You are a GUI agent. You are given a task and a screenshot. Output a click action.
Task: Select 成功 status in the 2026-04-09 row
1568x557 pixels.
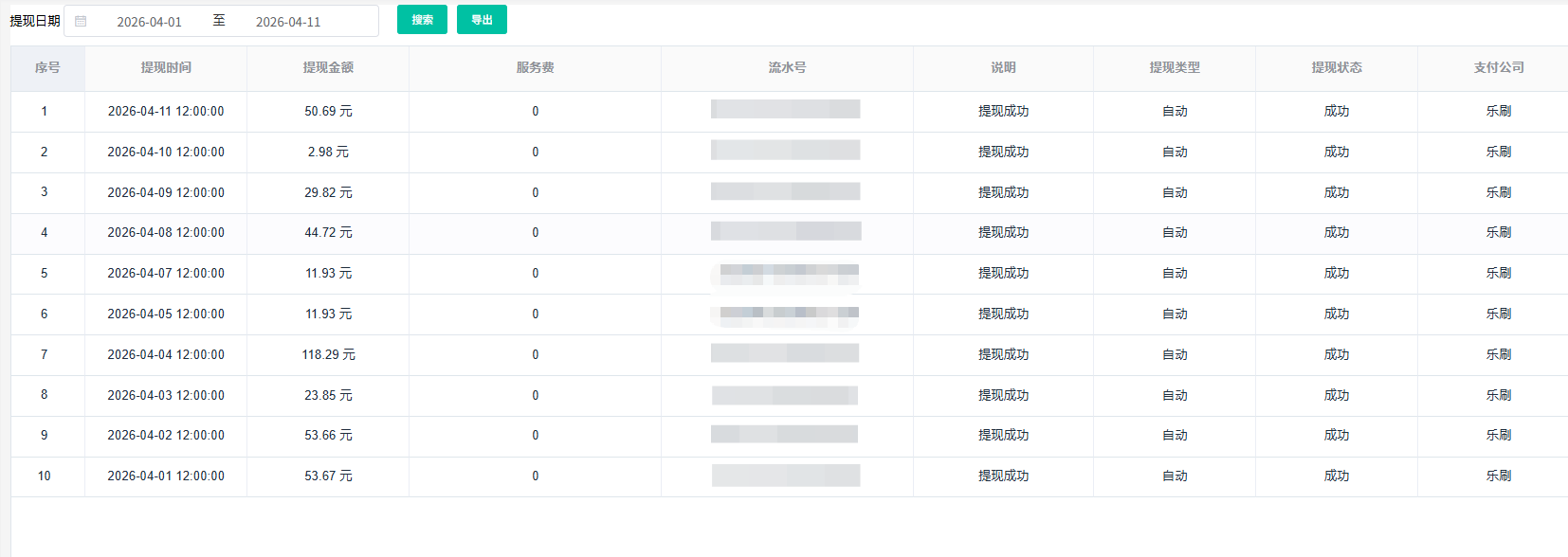point(1337,192)
